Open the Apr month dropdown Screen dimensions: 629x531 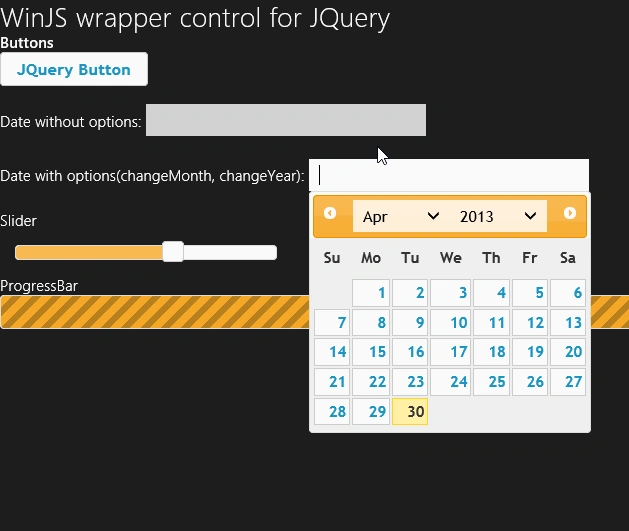pyautogui.click(x=401, y=216)
